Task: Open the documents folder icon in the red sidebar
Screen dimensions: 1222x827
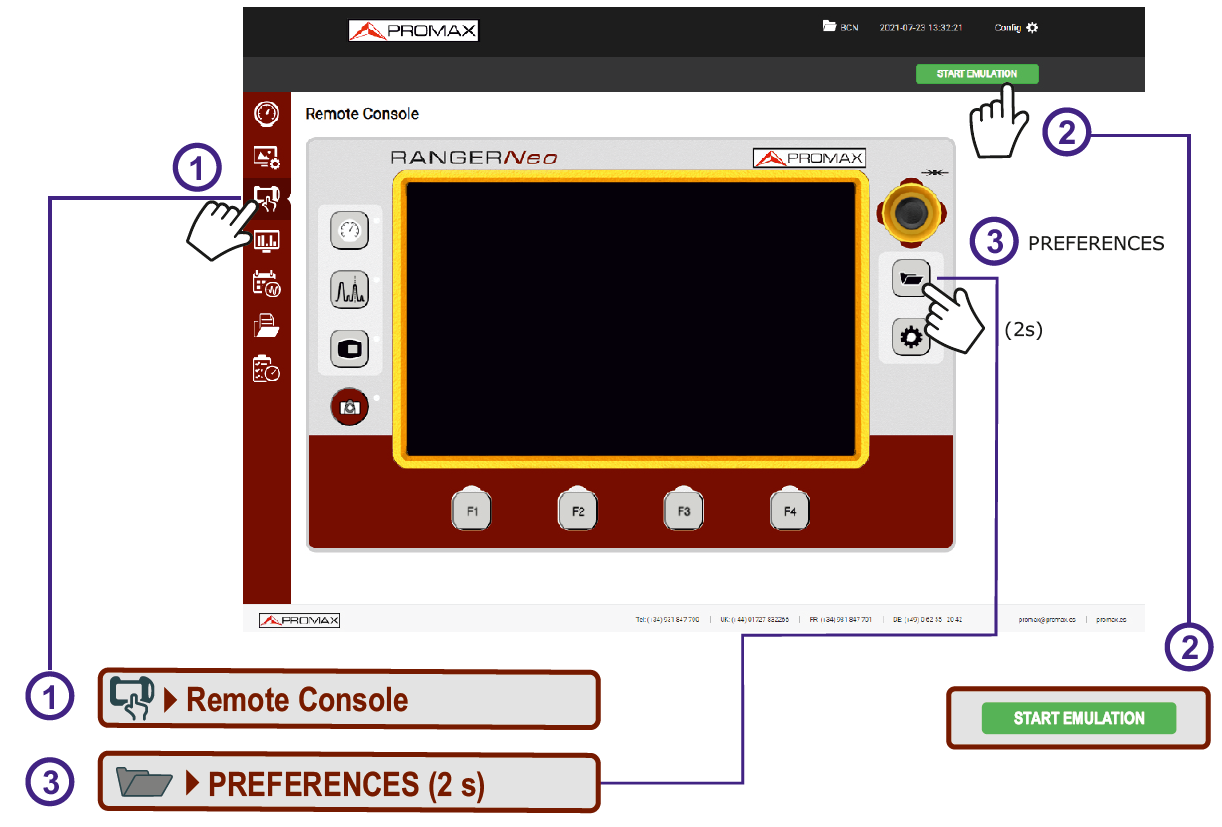Action: coord(266,325)
